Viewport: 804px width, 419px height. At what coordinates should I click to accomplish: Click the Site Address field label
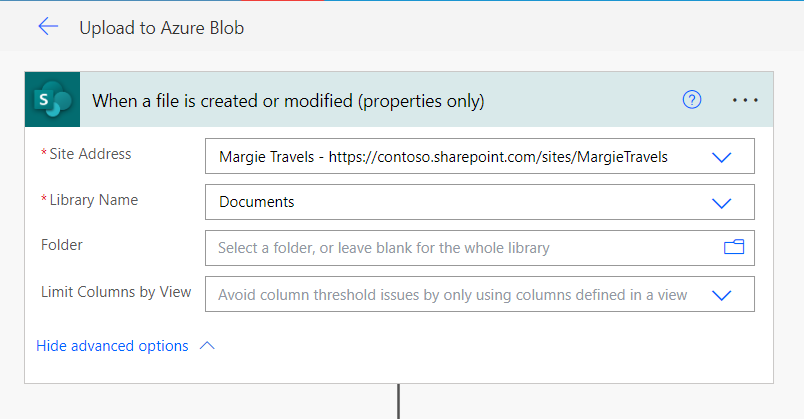click(x=90, y=154)
